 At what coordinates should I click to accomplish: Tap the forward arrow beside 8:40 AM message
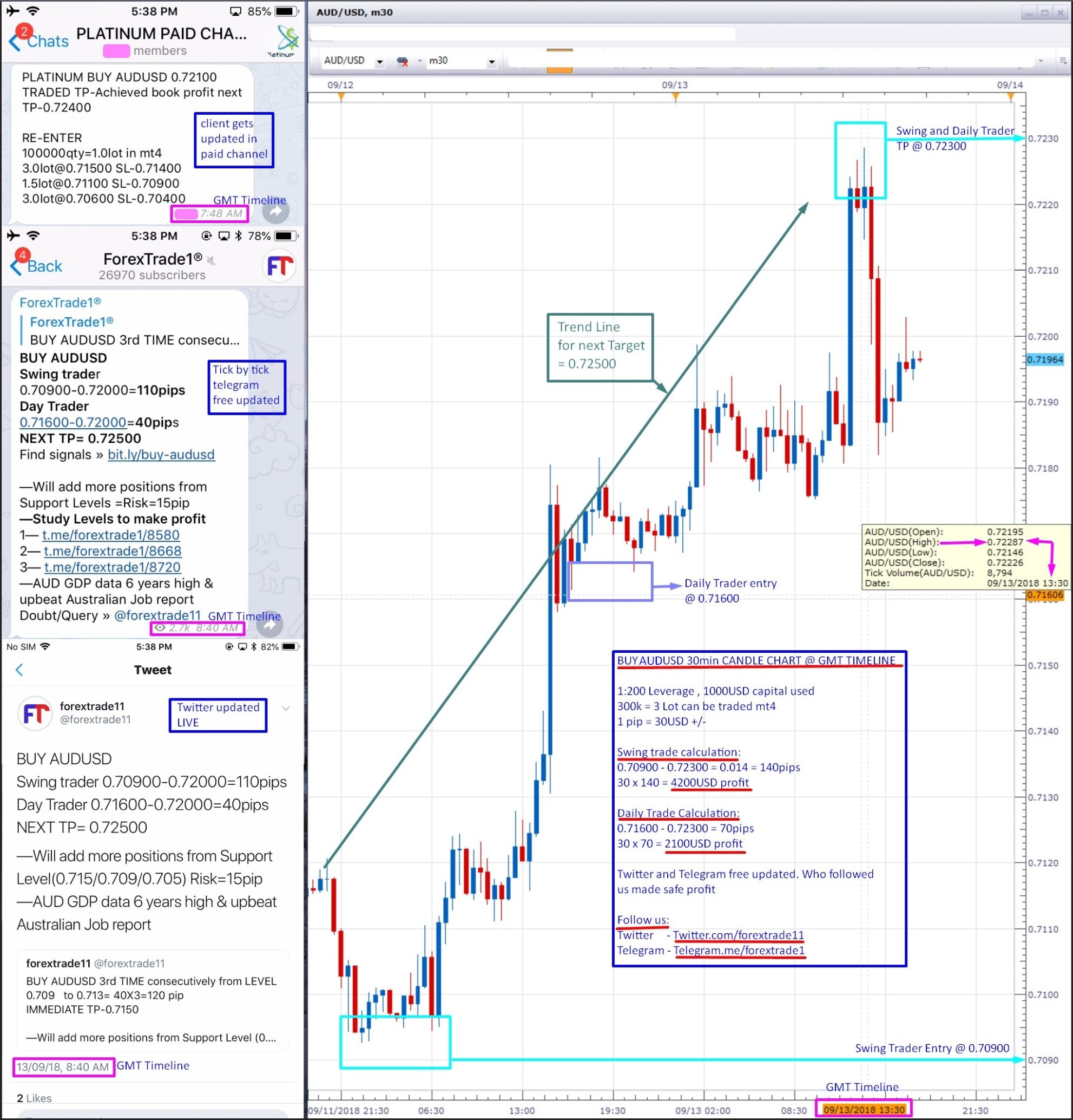click(269, 626)
